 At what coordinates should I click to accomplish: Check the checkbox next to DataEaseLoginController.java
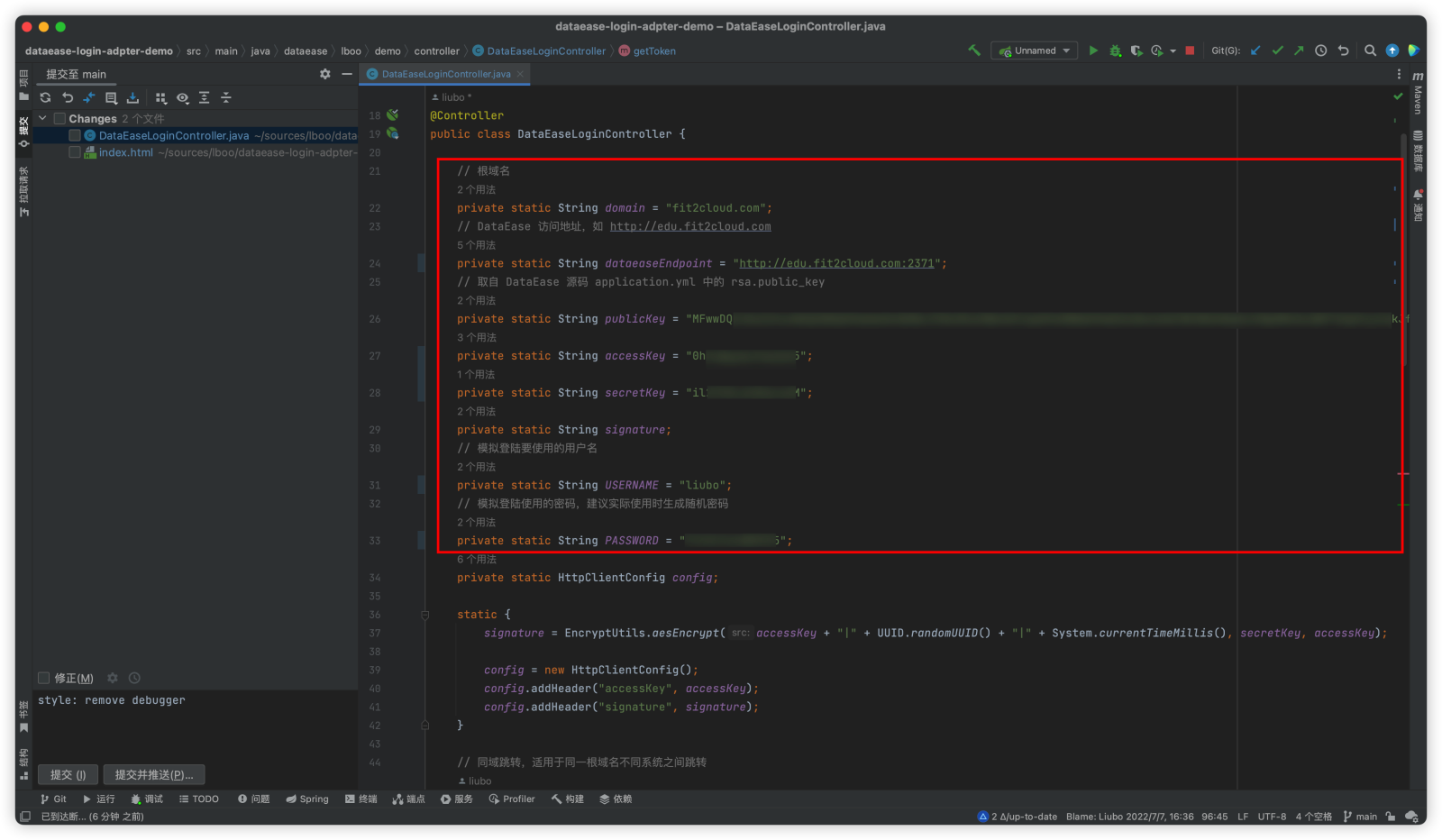[75, 135]
